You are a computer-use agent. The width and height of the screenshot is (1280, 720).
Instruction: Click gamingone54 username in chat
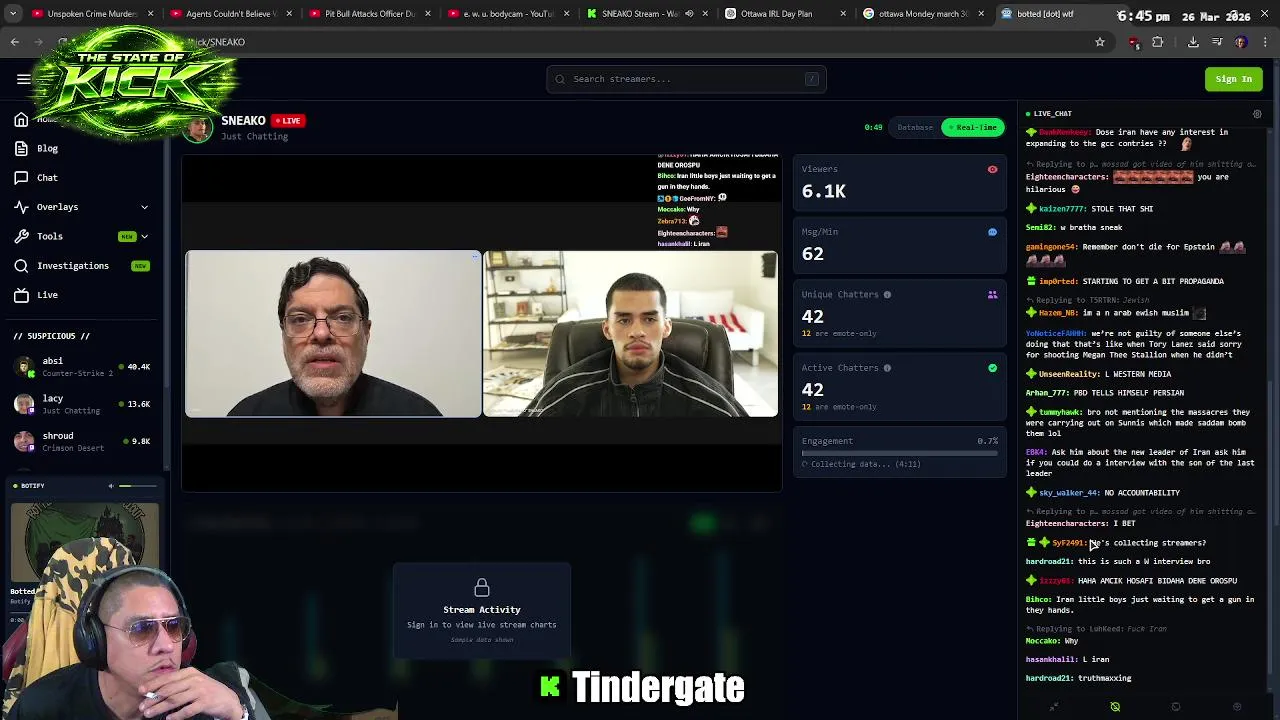coord(1051,247)
